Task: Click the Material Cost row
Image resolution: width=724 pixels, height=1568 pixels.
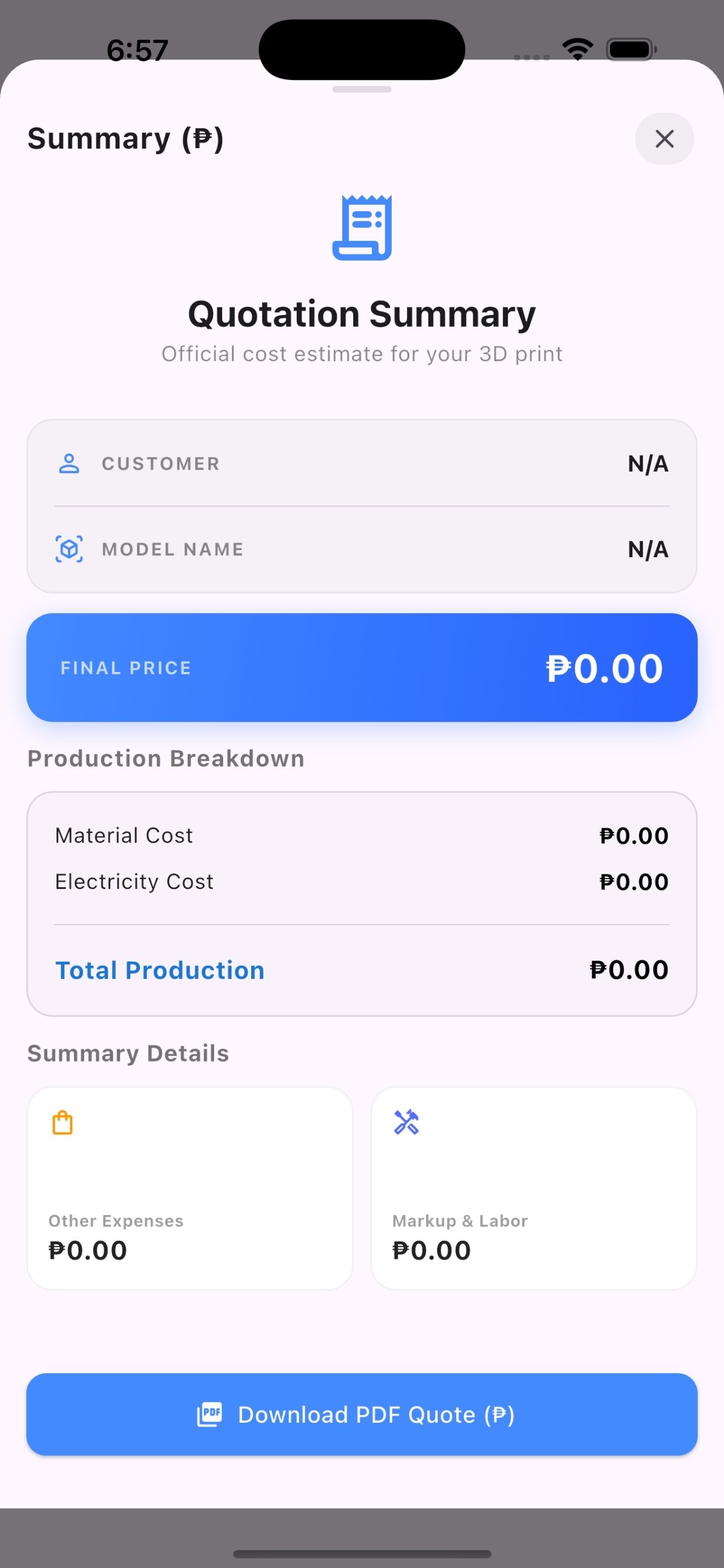Action: point(362,836)
